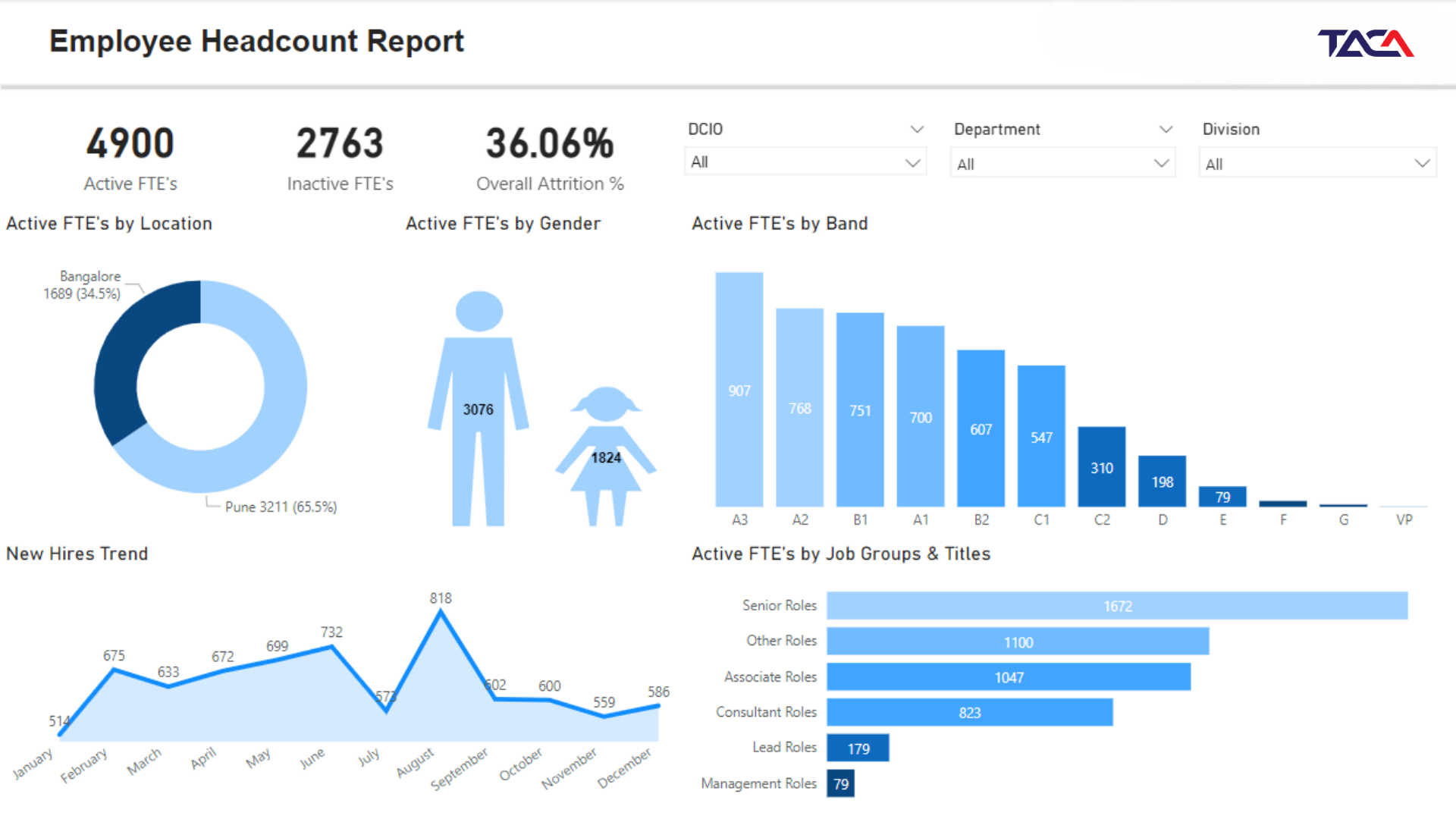This screenshot has height=819, width=1456.
Task: Select the female figure icon showing 1824
Action: [x=606, y=457]
